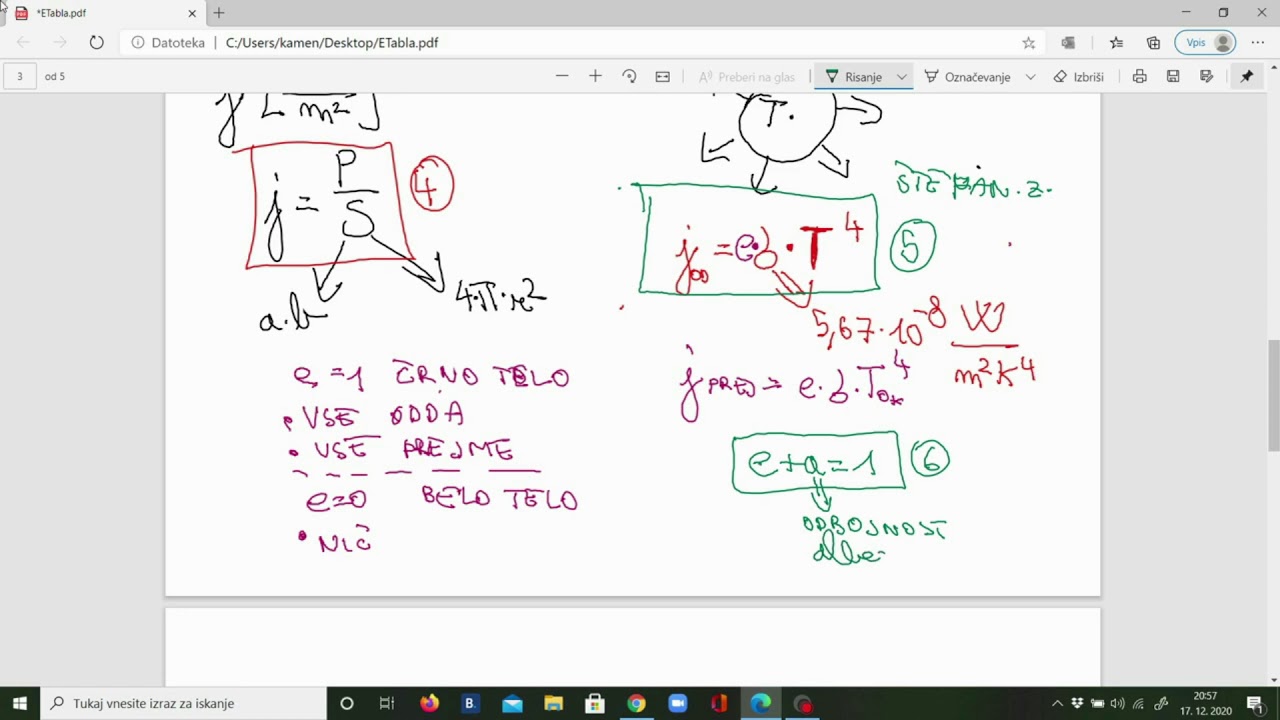Select the Izbriši eraser tool

click(x=1078, y=77)
